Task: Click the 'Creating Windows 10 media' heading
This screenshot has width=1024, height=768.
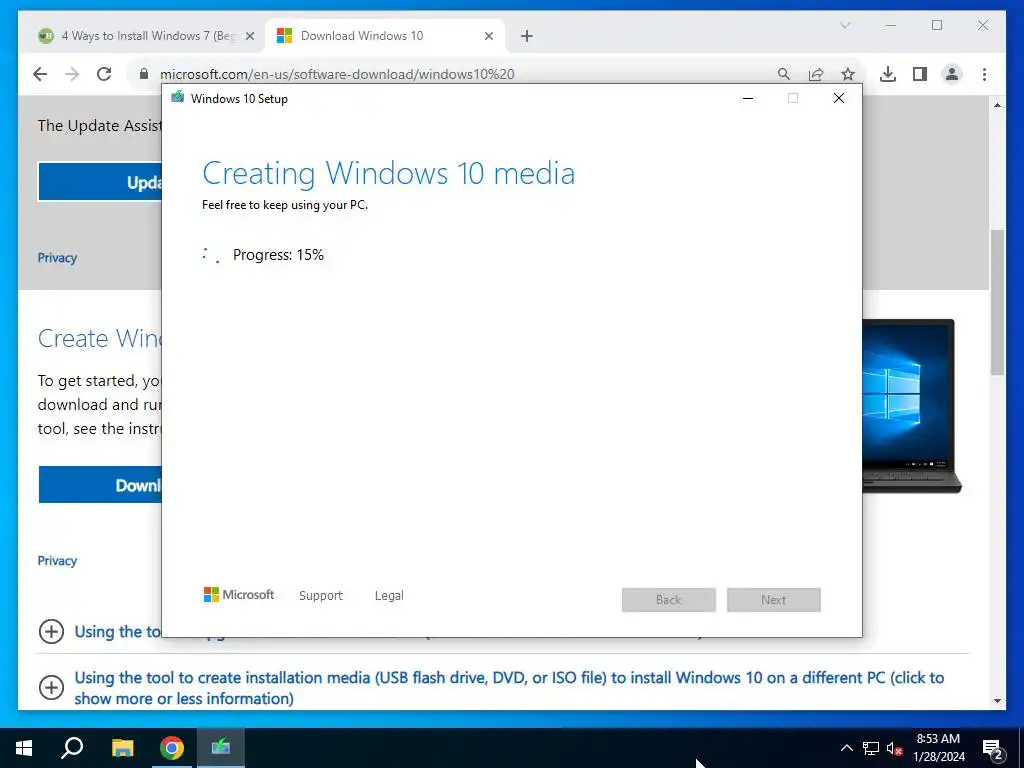Action: (389, 174)
